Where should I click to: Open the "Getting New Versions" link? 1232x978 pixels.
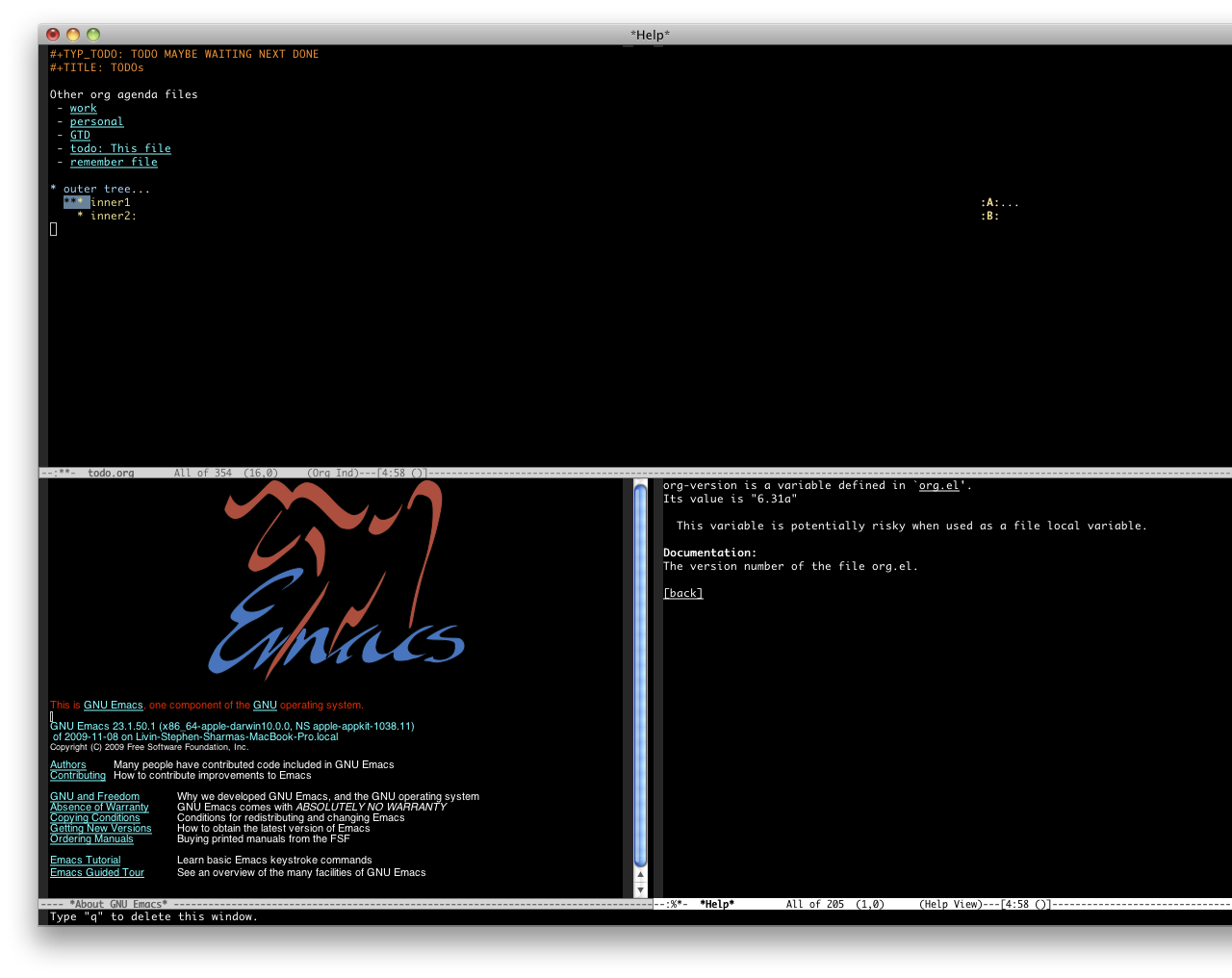pyautogui.click(x=101, y=828)
